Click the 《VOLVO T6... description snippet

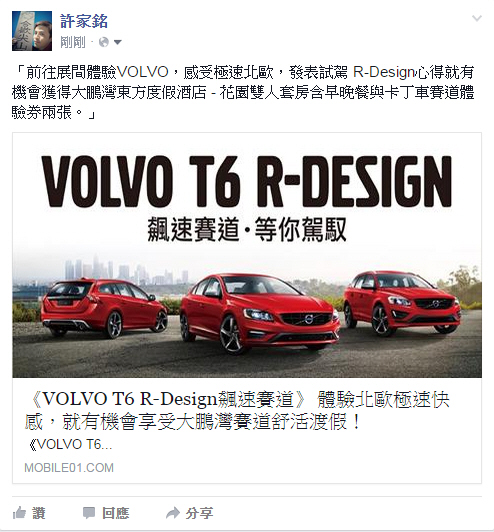pos(69,444)
